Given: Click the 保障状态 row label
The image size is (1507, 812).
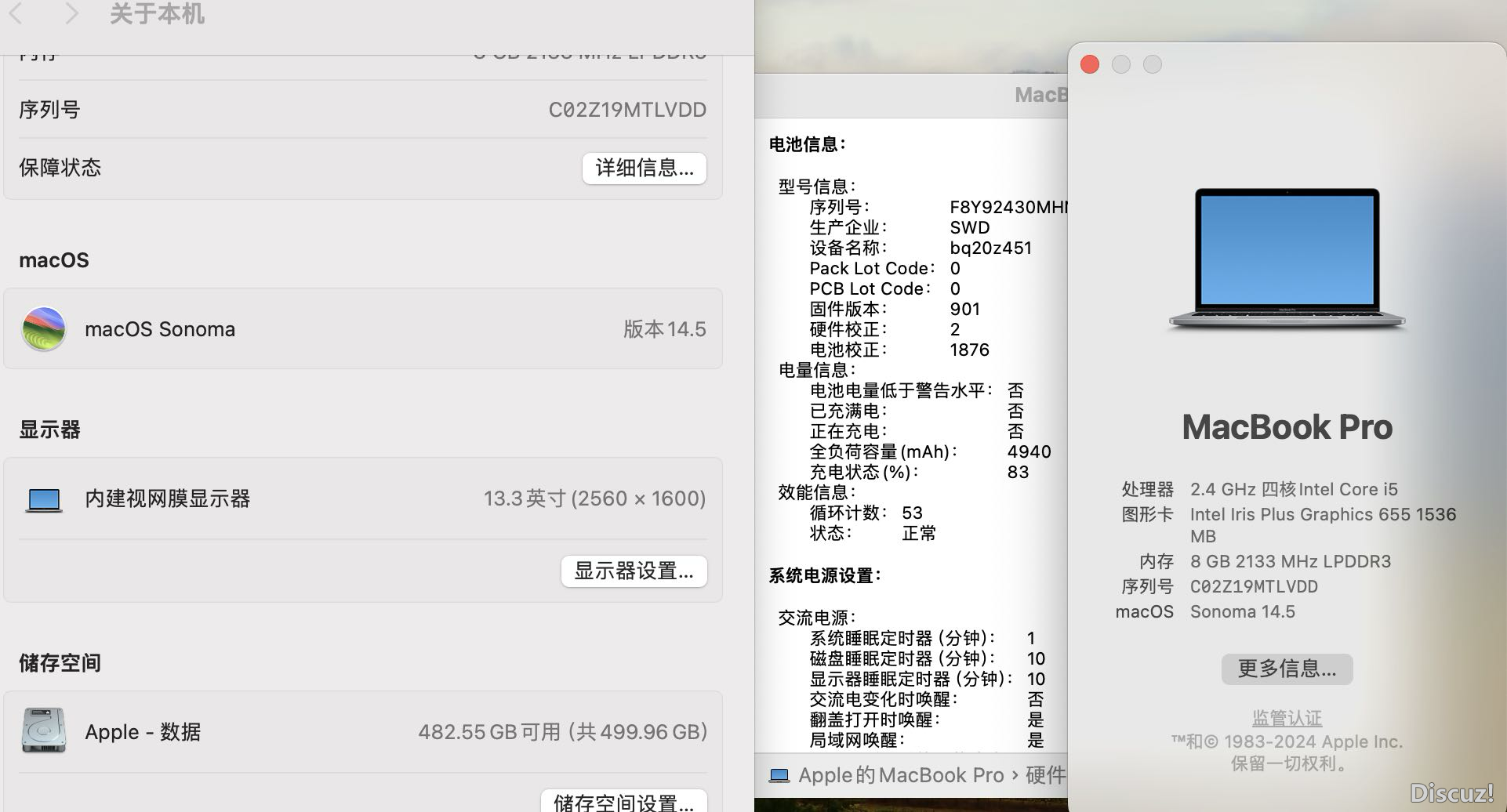Looking at the screenshot, I should [60, 167].
